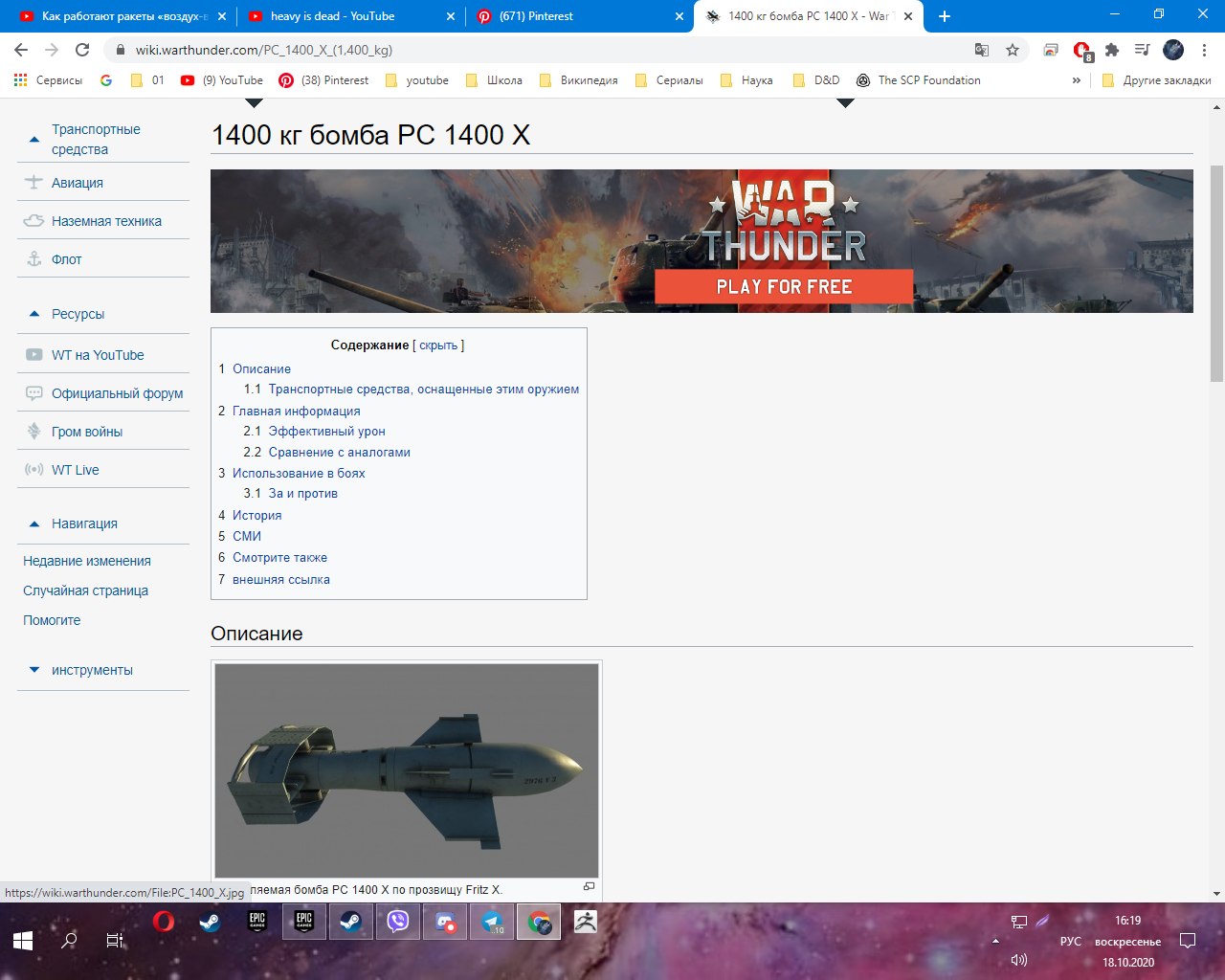Click the red Opera-style extension icon with badge
Viewport: 1225px width, 980px height.
pyautogui.click(x=1081, y=51)
